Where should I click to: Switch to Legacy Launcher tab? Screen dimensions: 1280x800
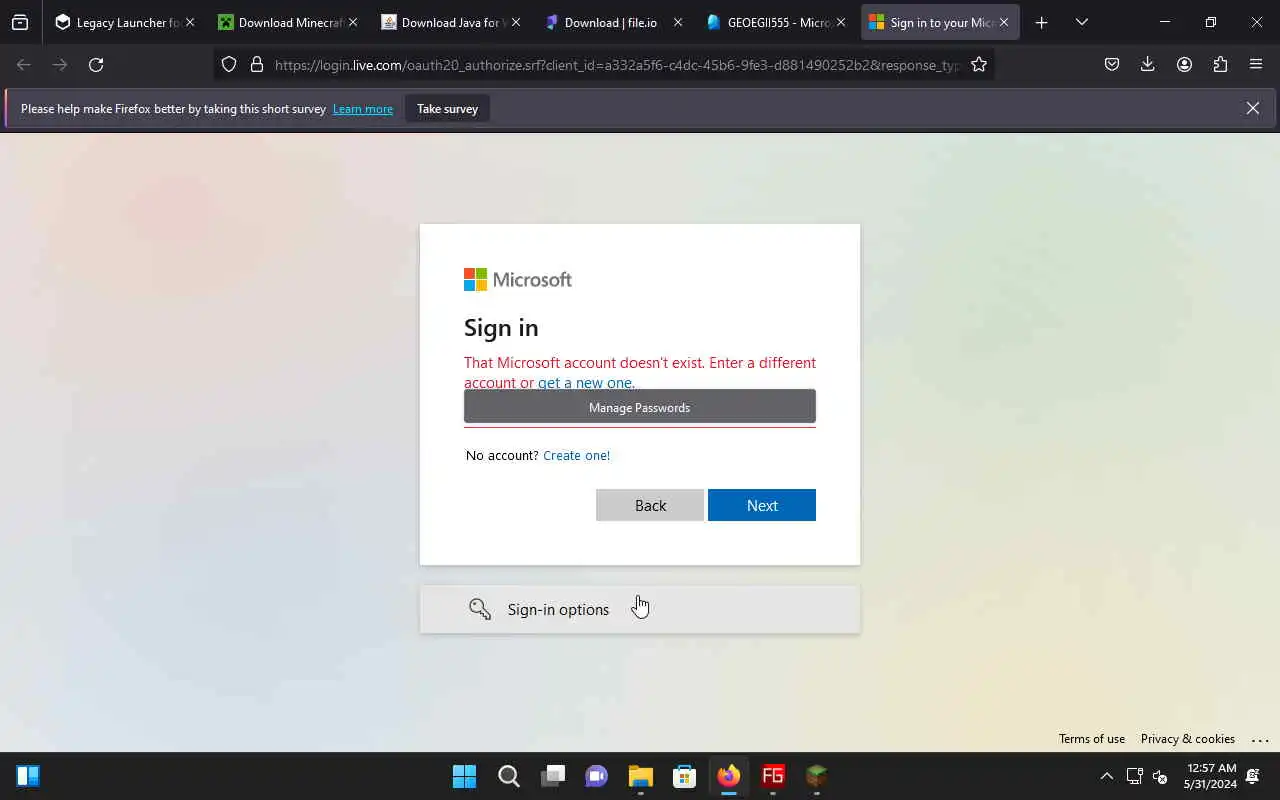(x=124, y=22)
